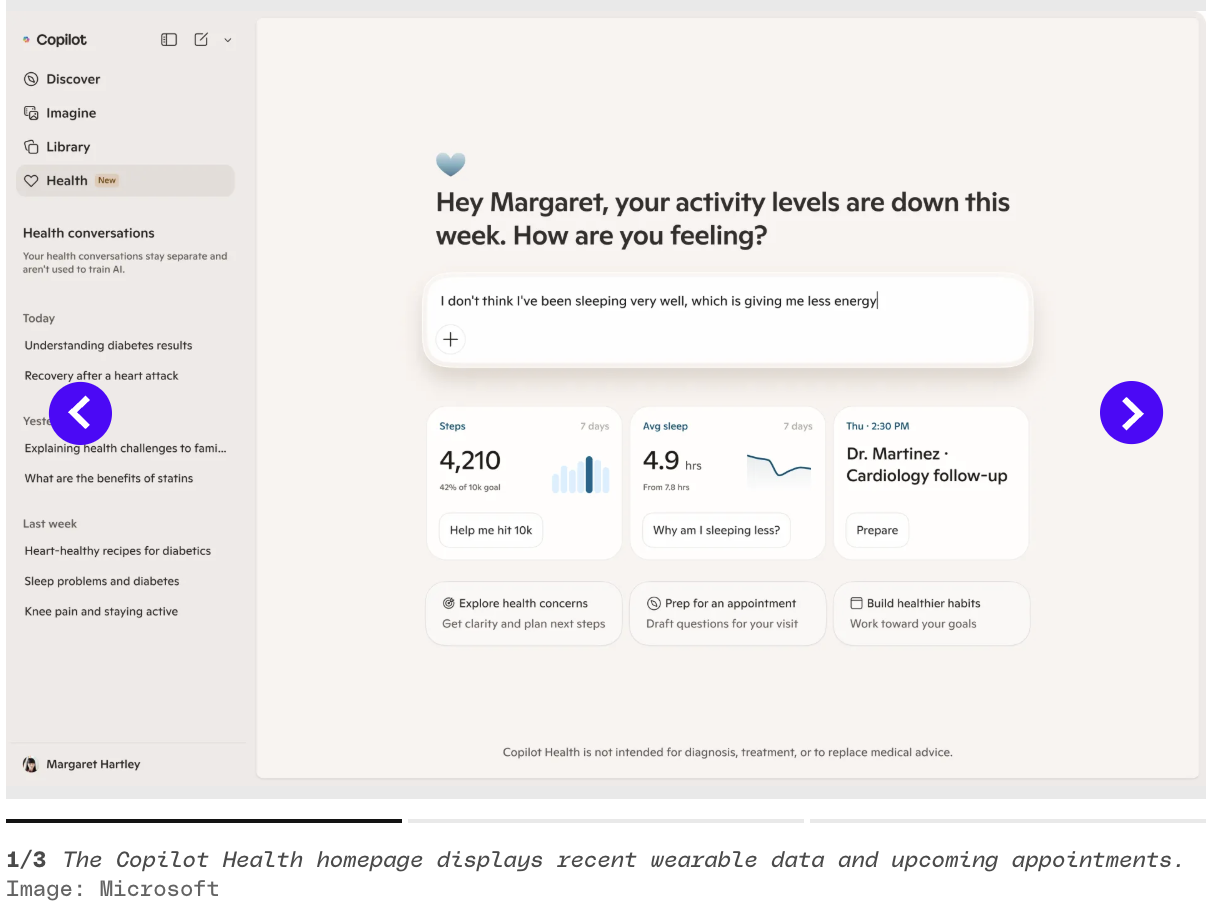Start a new chat with compose icon

[201, 40]
